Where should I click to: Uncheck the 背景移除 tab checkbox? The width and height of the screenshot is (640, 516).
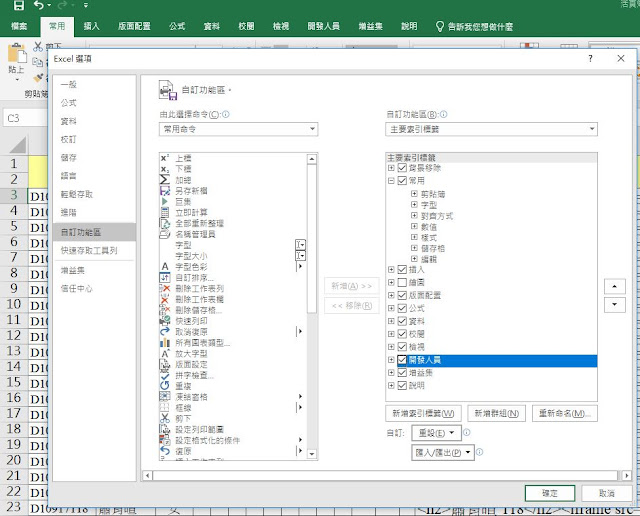(402, 168)
